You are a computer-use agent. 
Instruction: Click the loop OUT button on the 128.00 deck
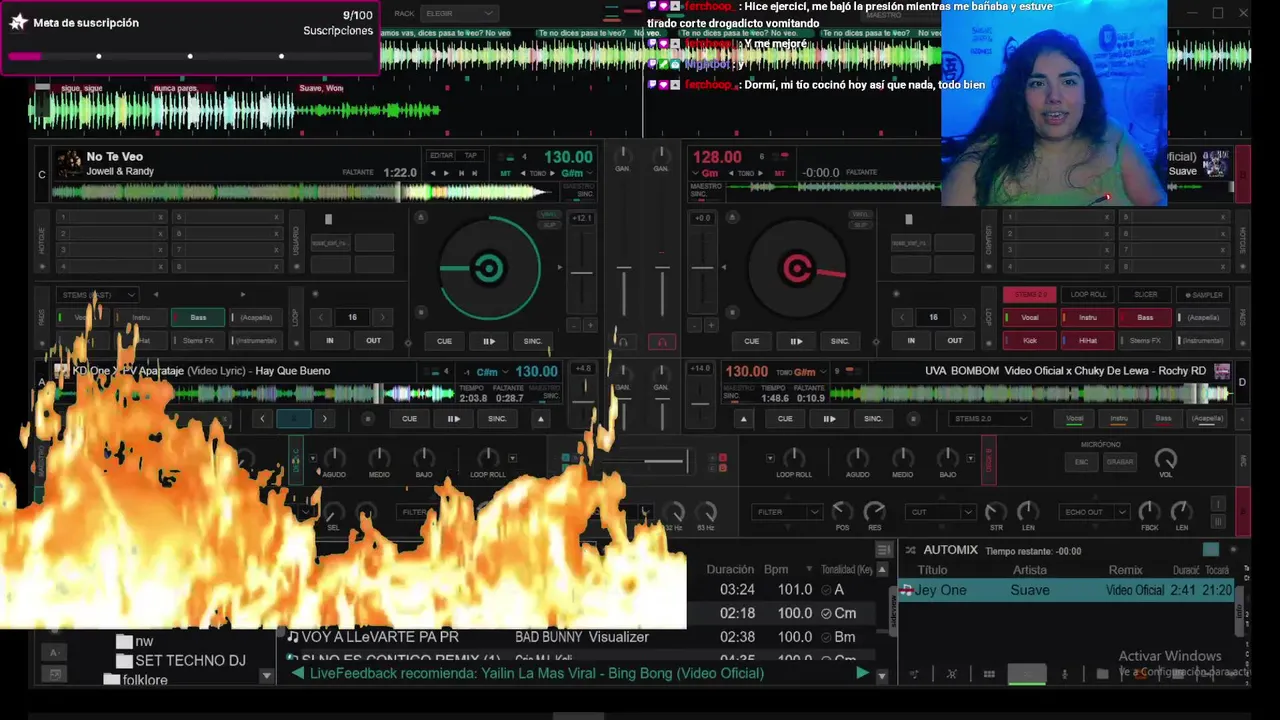pos(955,341)
